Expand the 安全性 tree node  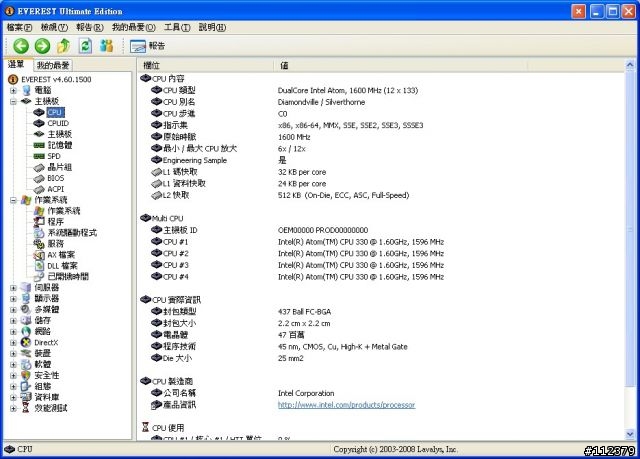coord(13,376)
